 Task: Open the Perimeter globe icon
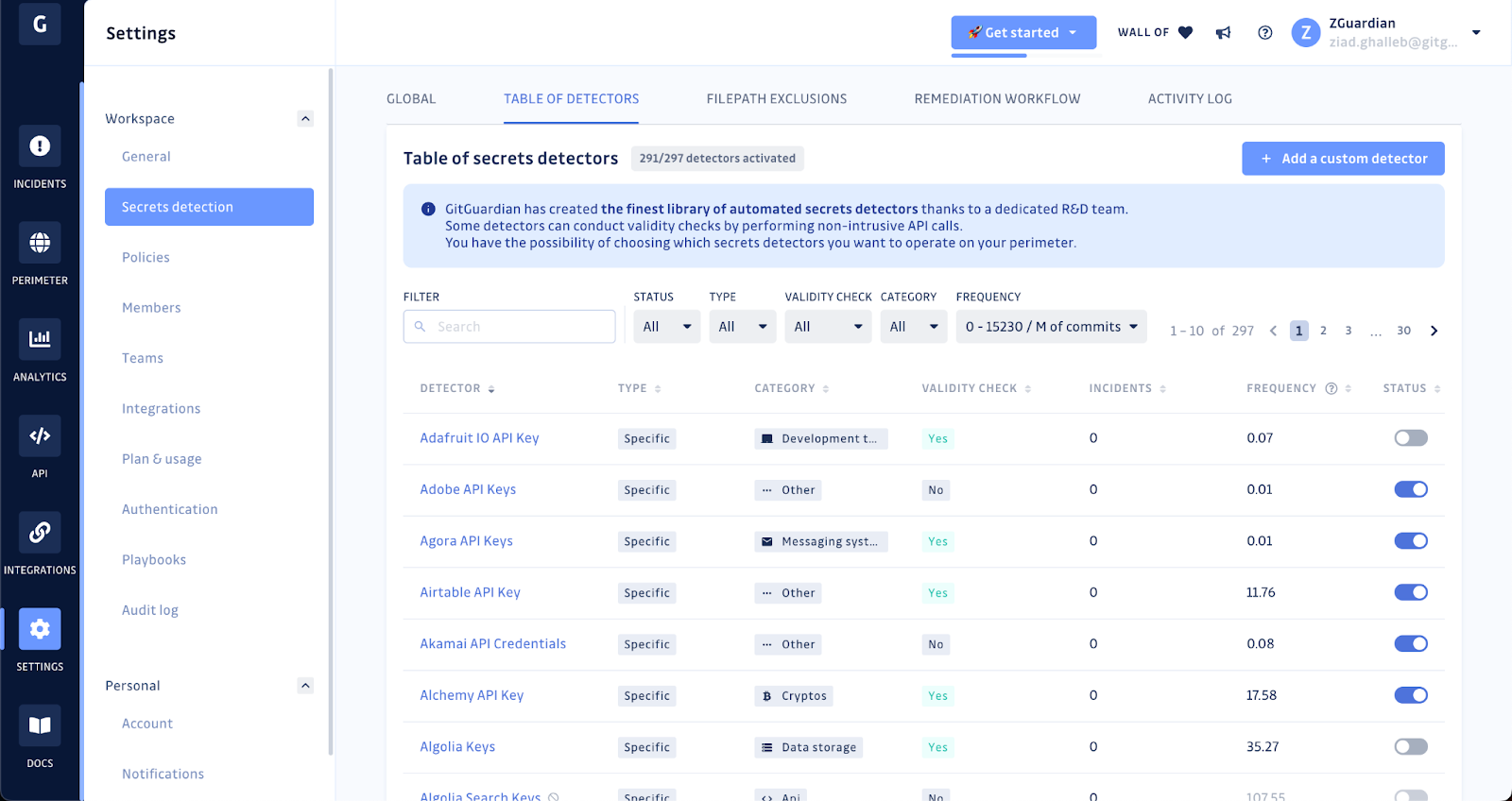coord(40,243)
